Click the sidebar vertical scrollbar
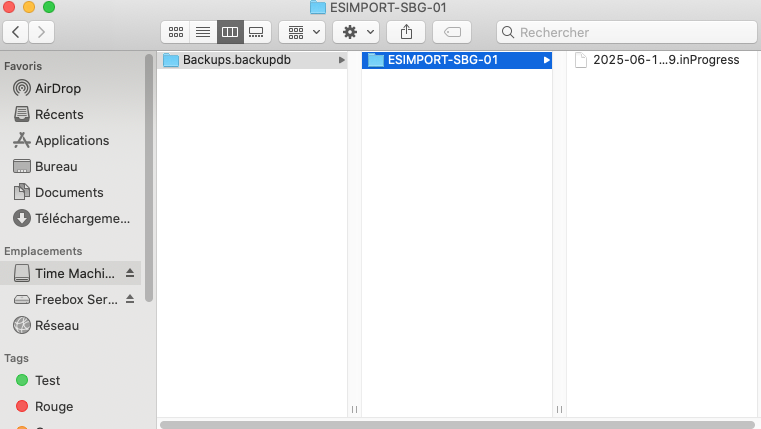 (x=149, y=178)
